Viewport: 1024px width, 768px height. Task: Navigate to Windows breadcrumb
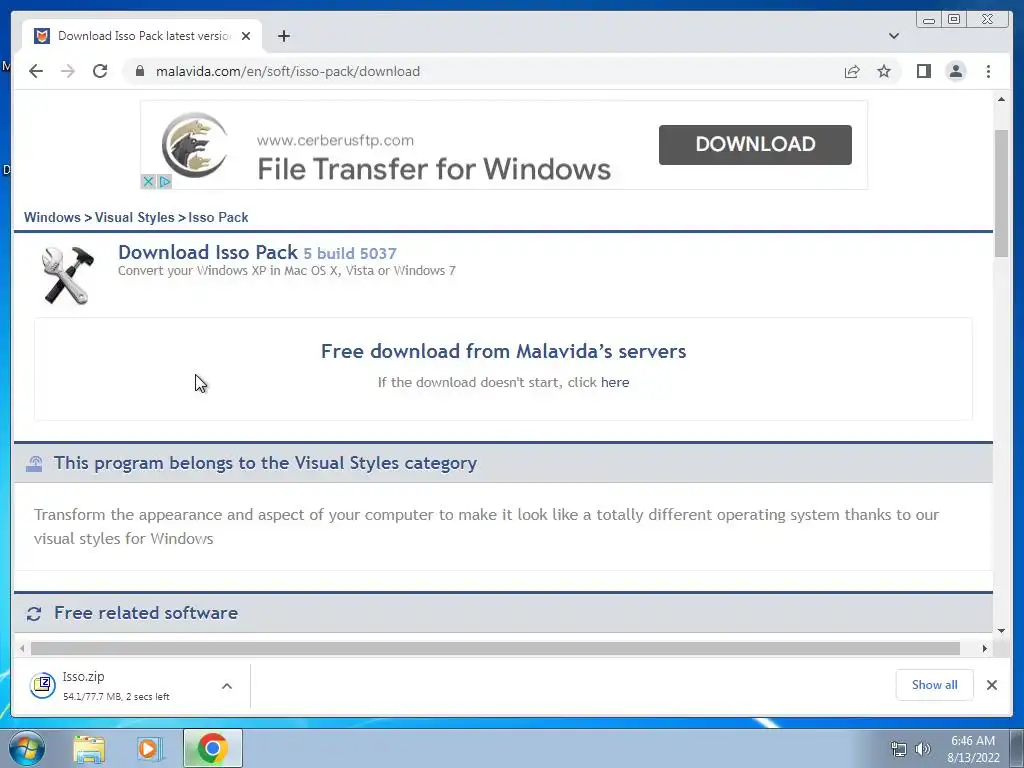[52, 217]
